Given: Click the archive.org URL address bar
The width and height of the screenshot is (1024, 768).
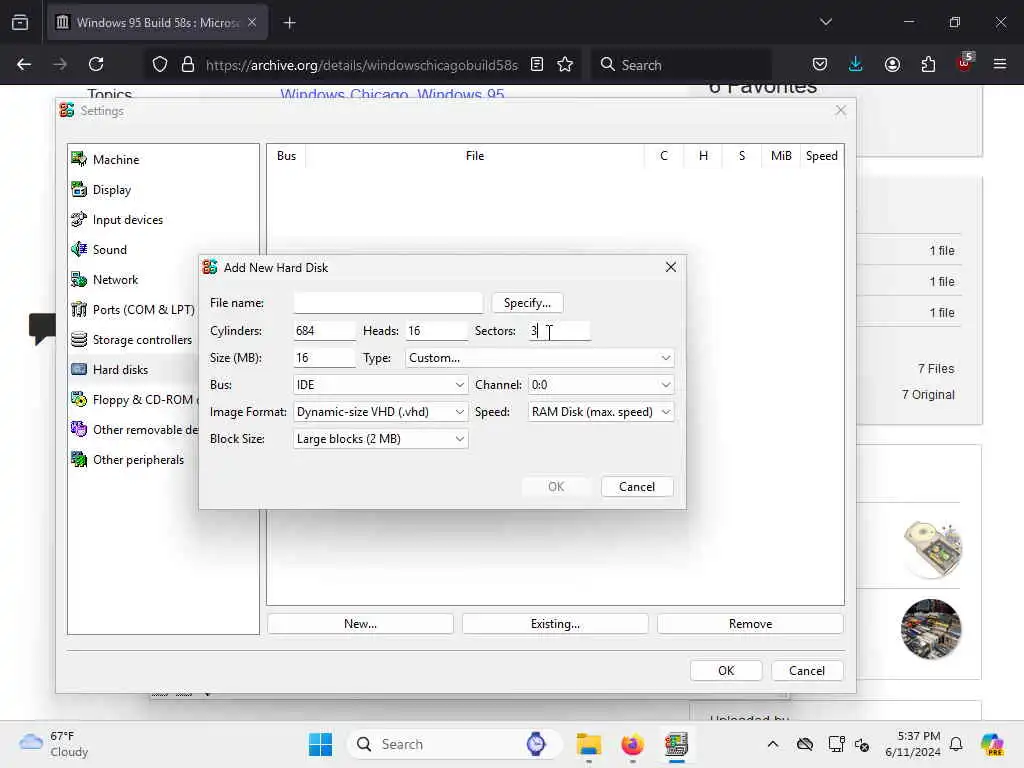Looking at the screenshot, I should click(361, 65).
